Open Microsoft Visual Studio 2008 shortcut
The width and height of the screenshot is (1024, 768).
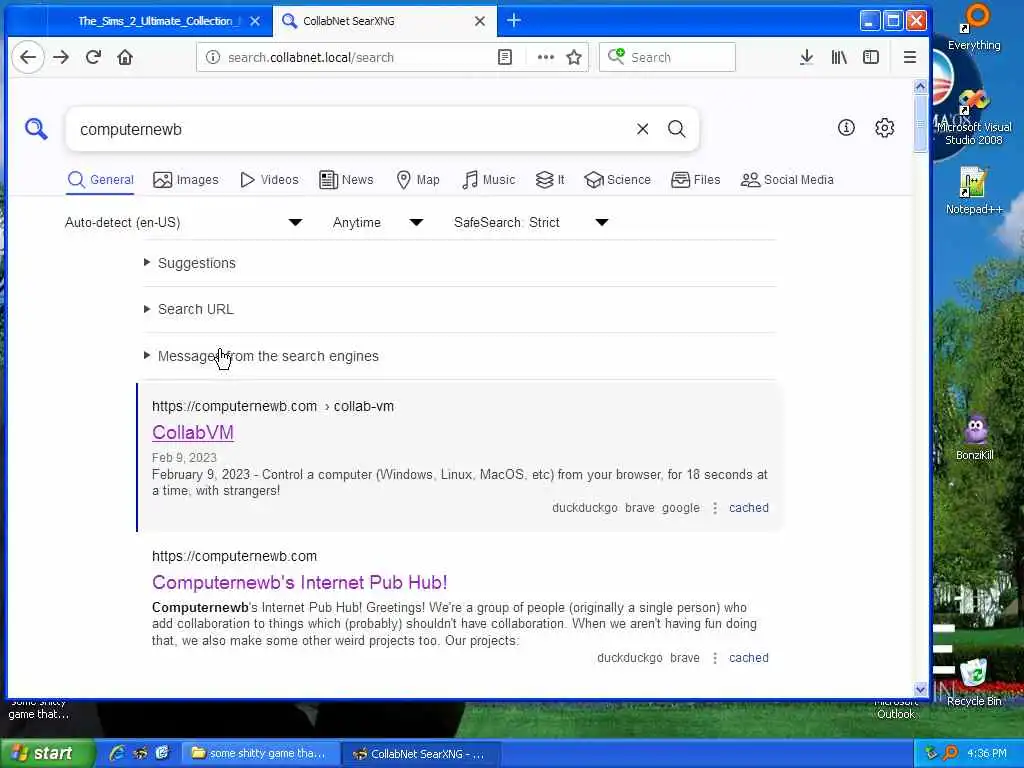click(973, 118)
